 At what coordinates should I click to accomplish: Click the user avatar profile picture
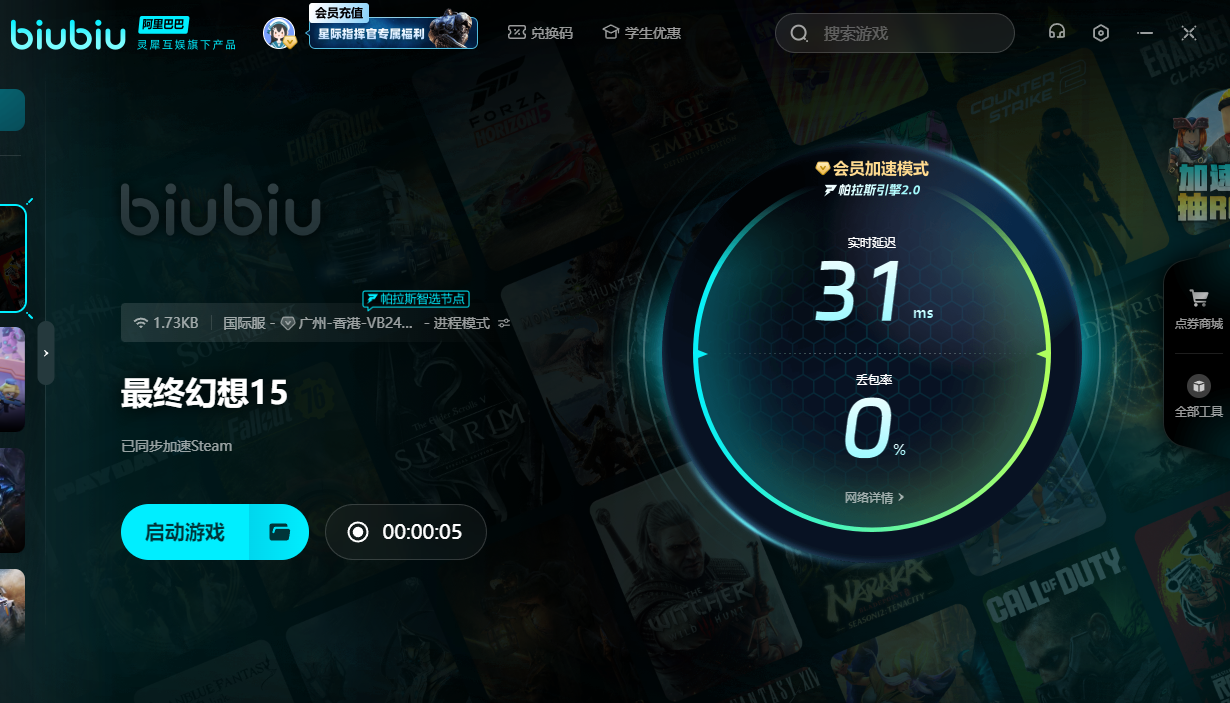[x=279, y=33]
